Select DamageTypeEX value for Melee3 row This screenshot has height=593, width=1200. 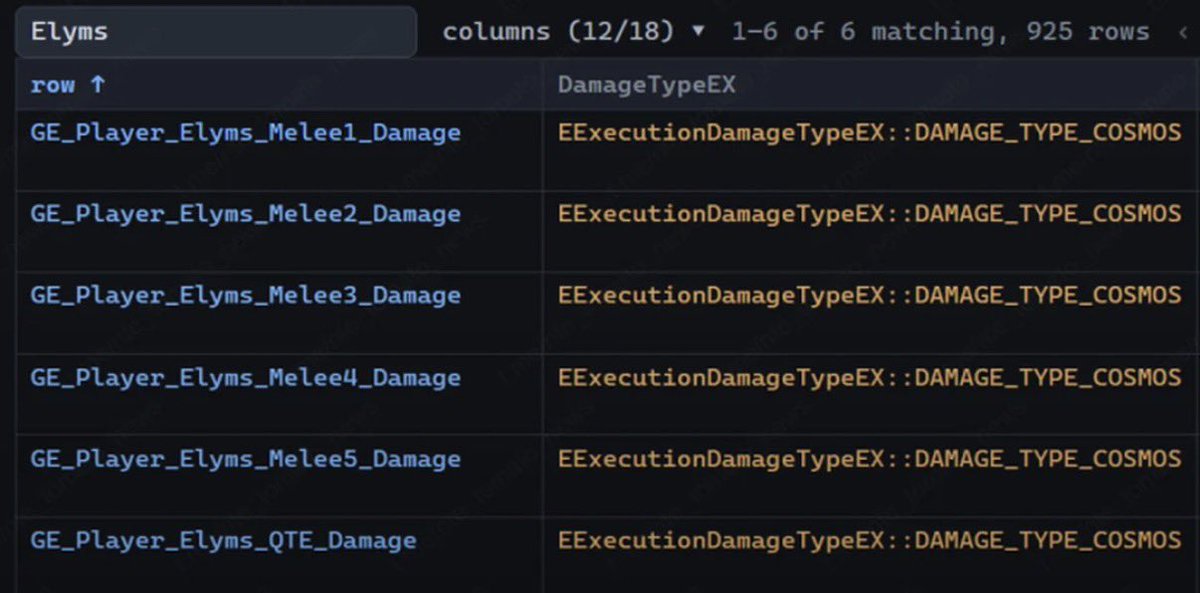[869, 296]
